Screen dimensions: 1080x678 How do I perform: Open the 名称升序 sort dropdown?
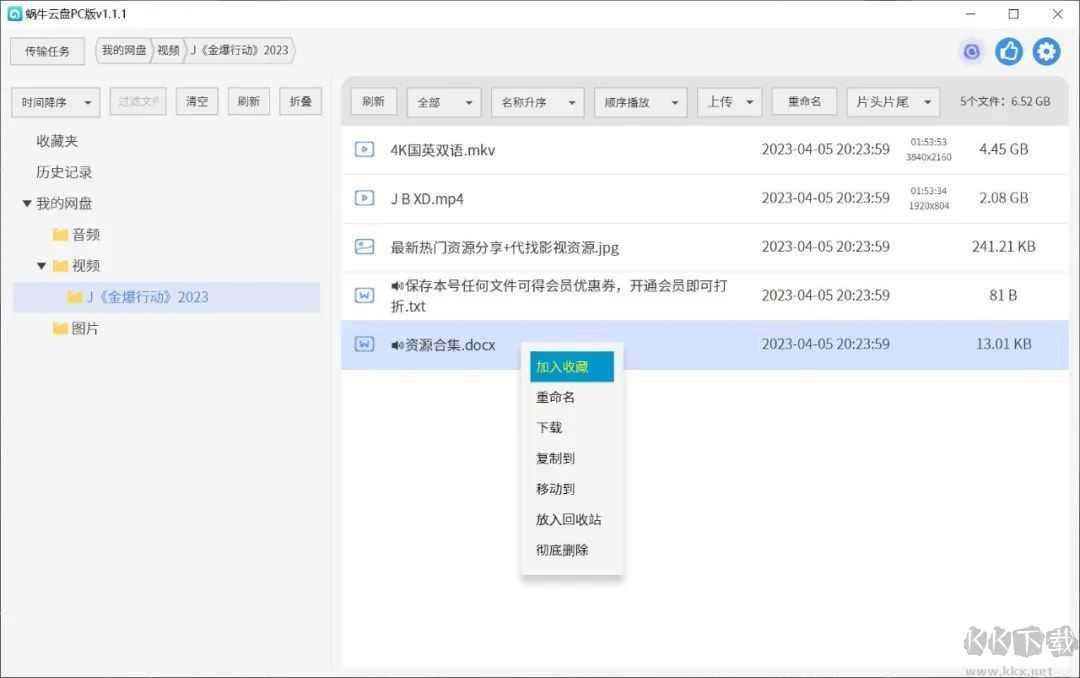pyautogui.click(x=537, y=102)
